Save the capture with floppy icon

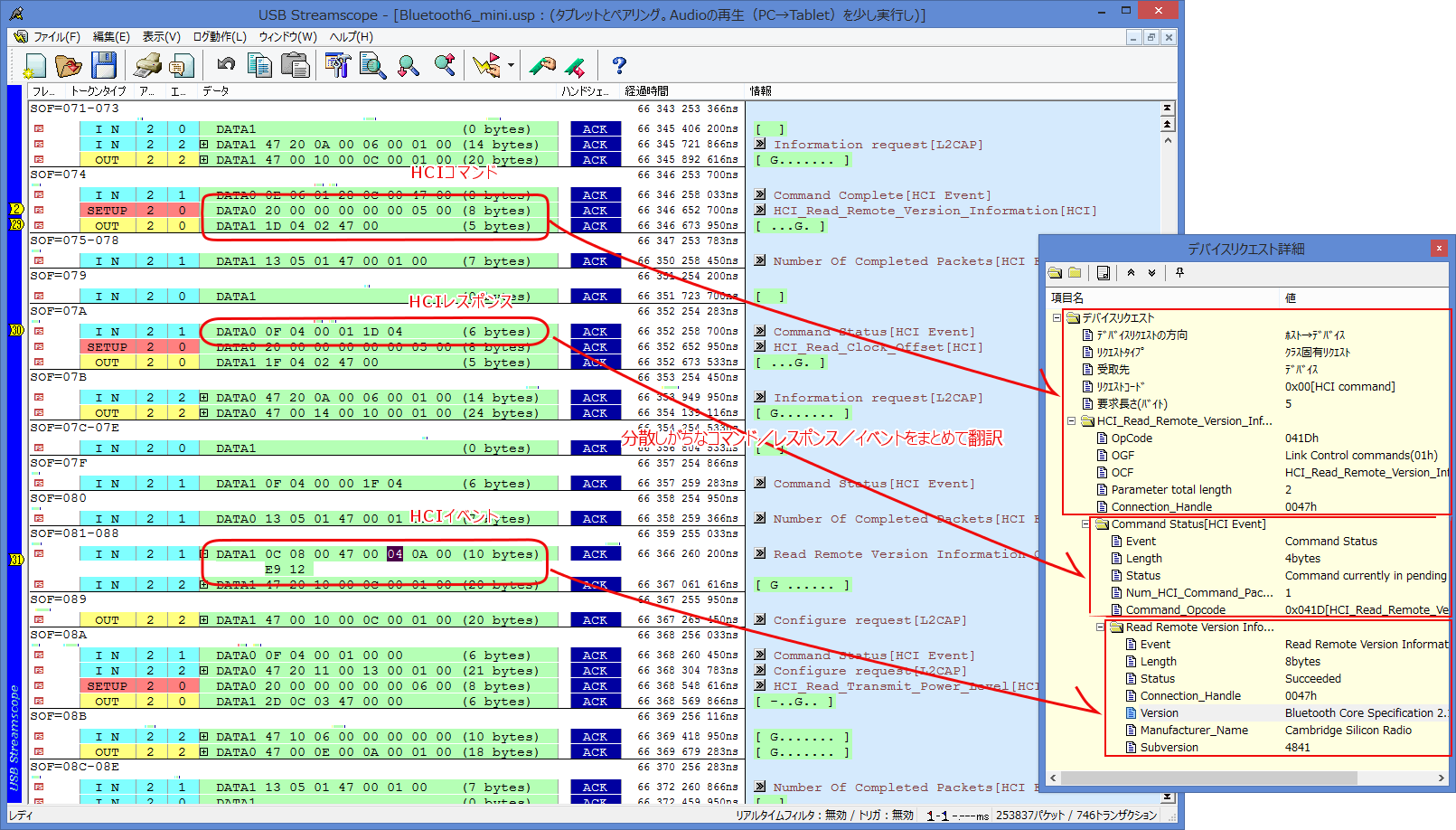[x=104, y=66]
